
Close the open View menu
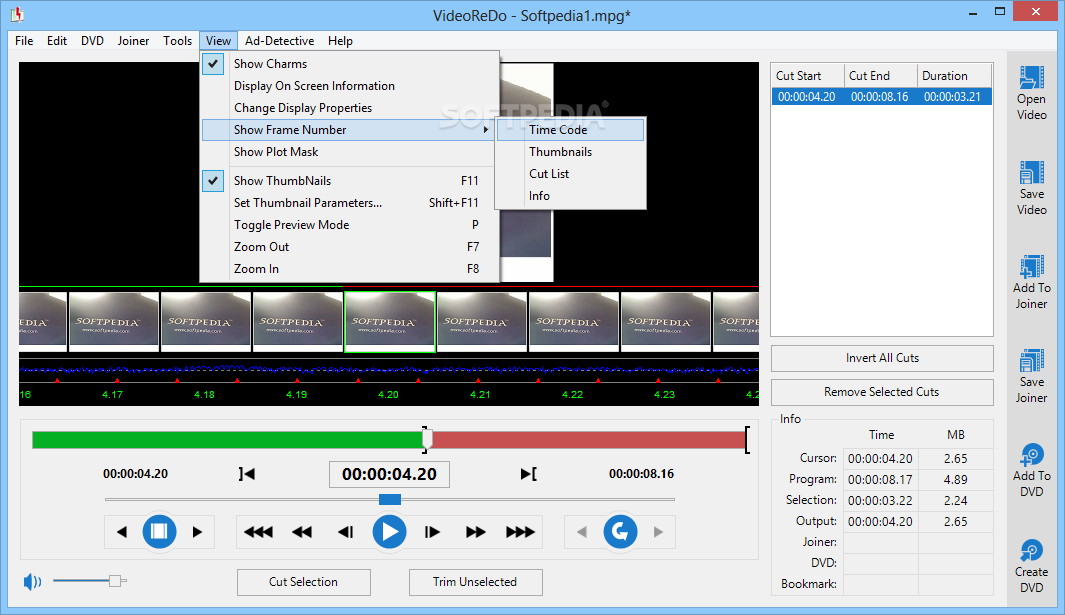pos(218,41)
